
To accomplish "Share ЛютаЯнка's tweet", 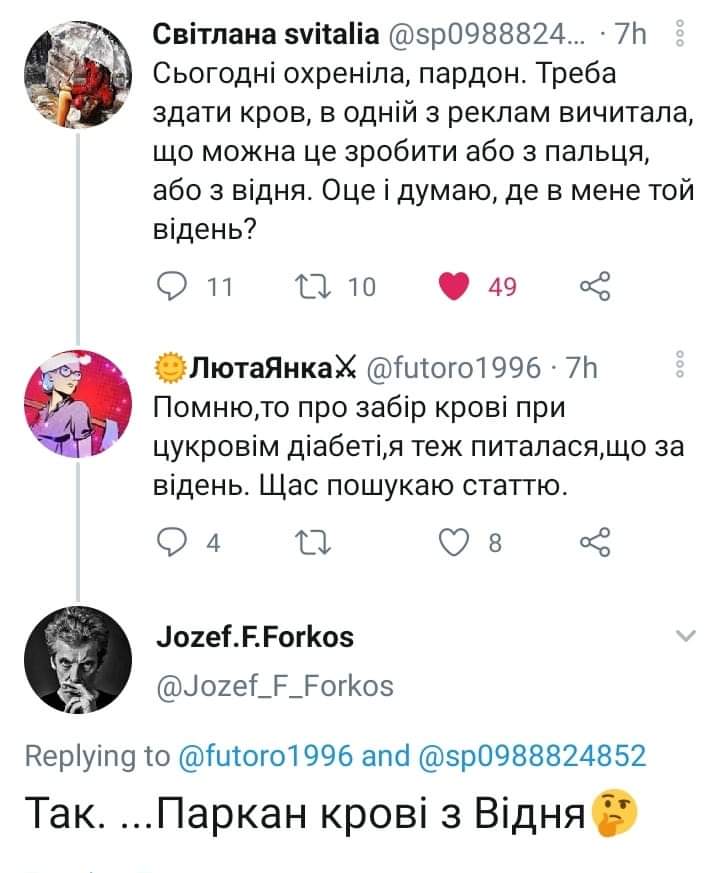I will coord(594,542).
